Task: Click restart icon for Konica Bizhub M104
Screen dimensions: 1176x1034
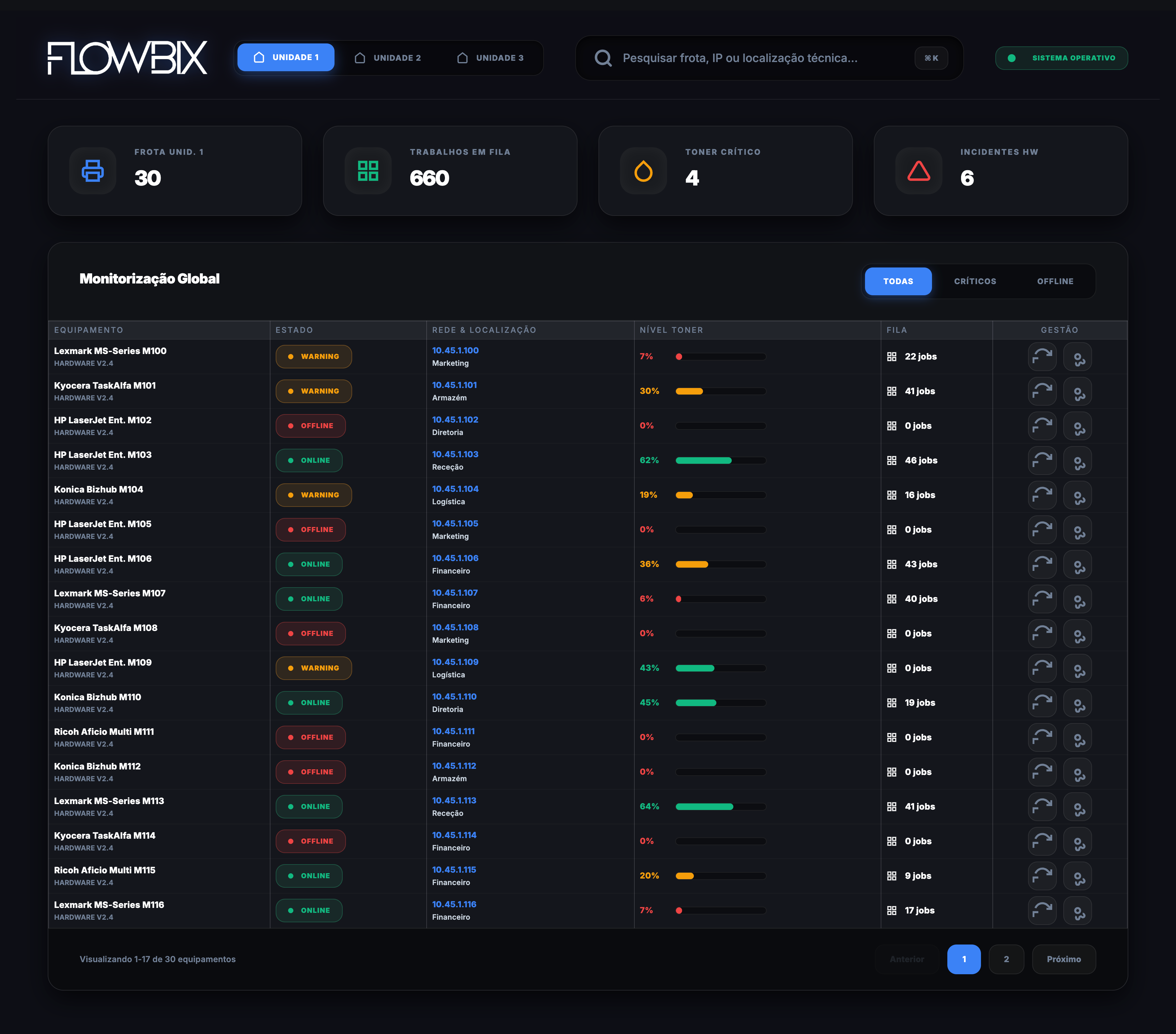Action: (1042, 495)
